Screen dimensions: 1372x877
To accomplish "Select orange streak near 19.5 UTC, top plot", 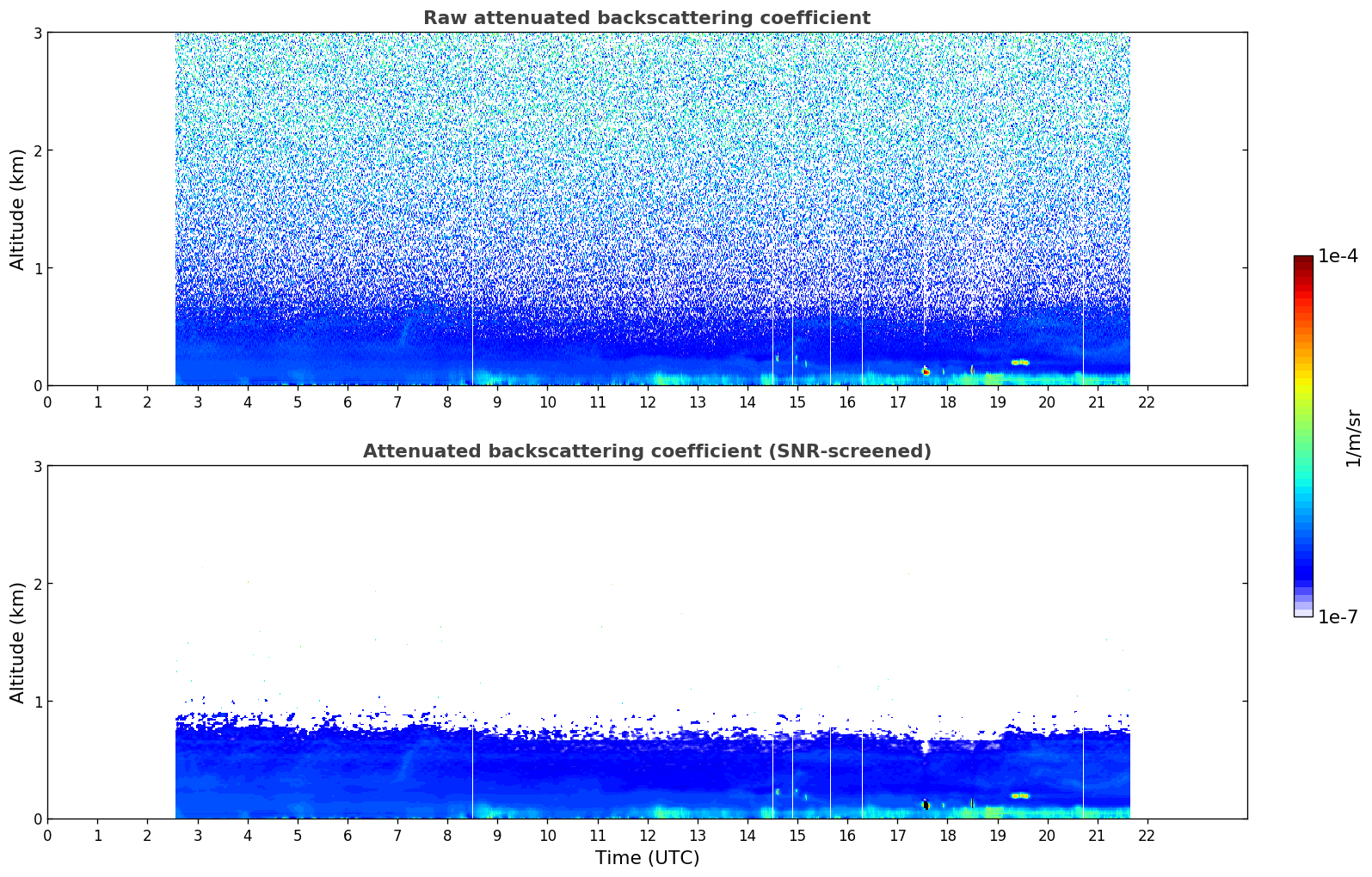I will click(1020, 362).
